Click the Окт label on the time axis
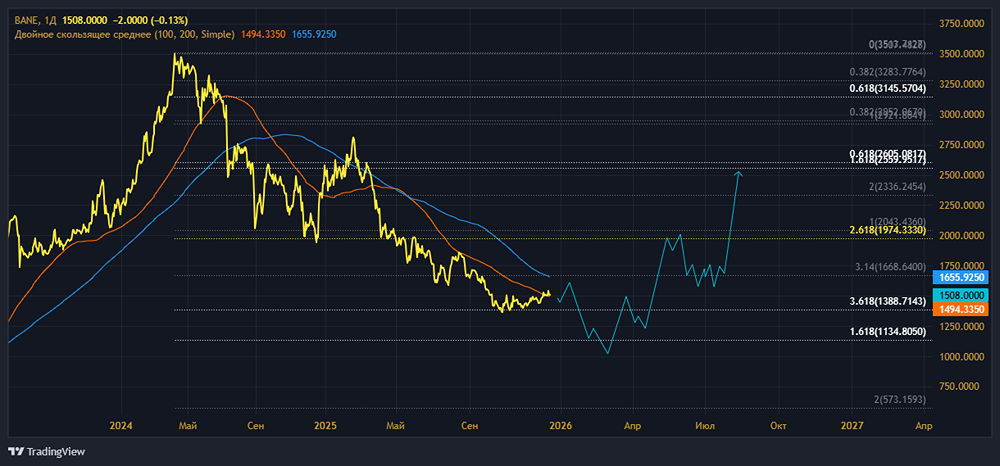The image size is (1000, 466). tap(777, 425)
